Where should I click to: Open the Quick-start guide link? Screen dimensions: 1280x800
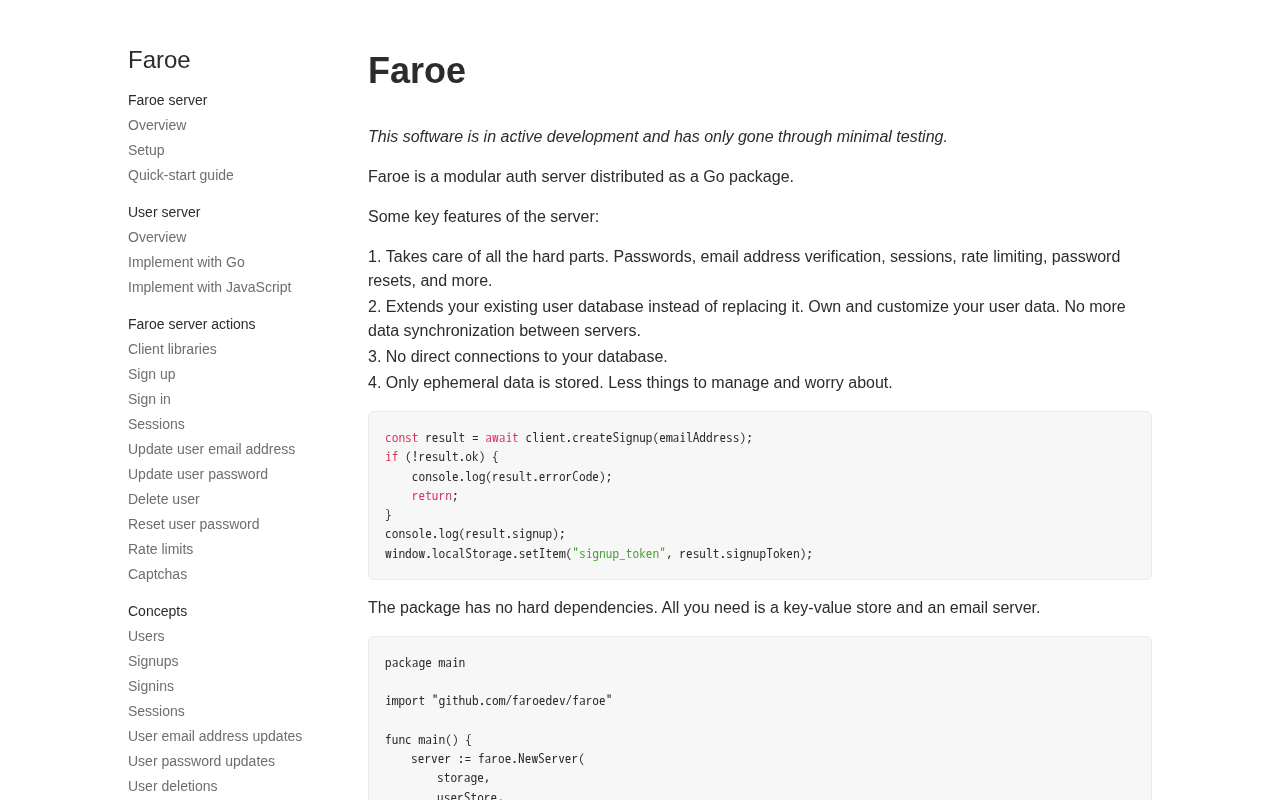(x=181, y=175)
